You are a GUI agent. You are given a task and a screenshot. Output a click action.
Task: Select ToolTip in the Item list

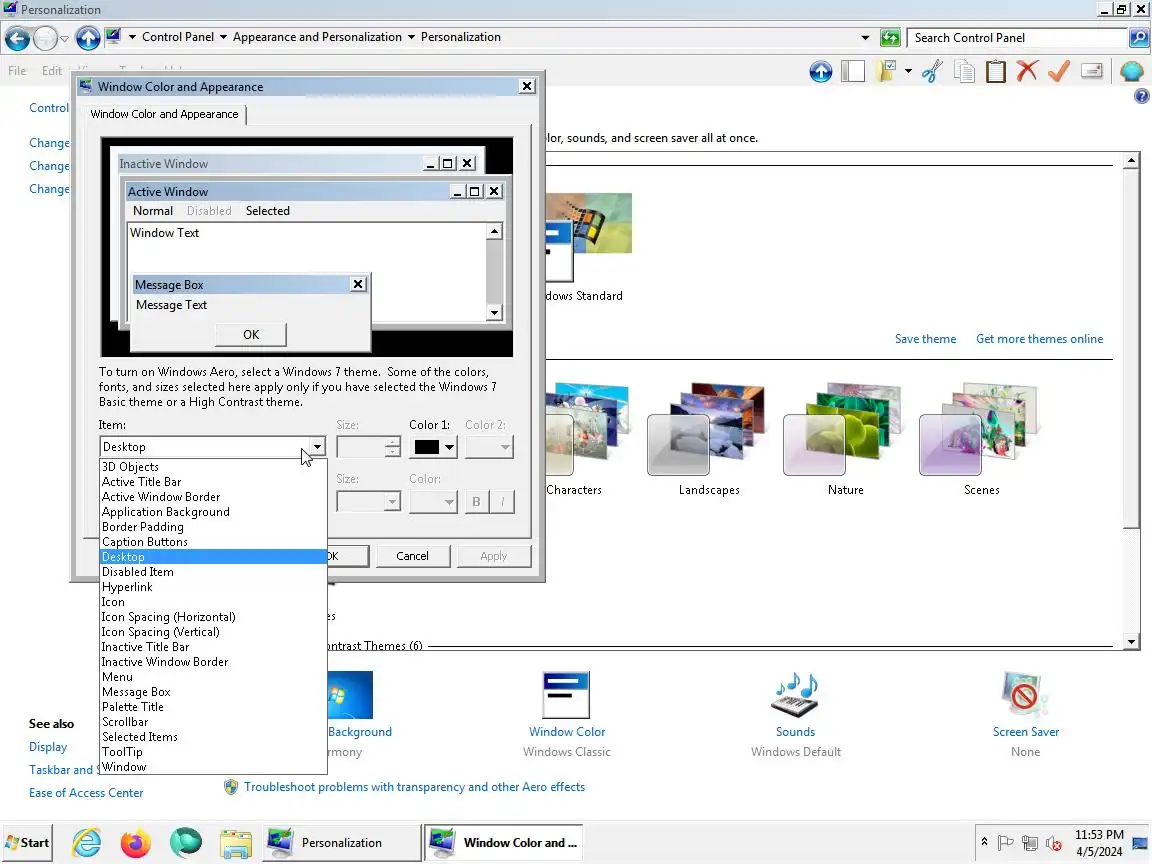pos(213,752)
